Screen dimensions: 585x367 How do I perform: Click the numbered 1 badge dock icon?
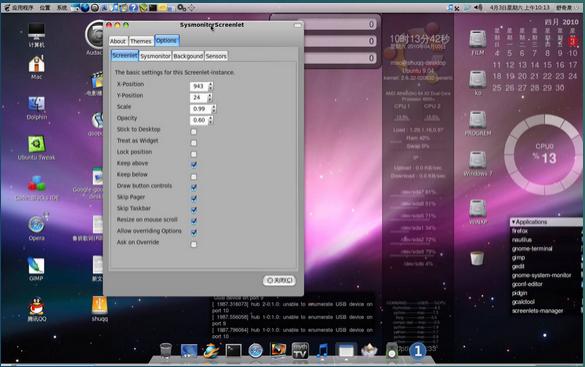(418, 351)
